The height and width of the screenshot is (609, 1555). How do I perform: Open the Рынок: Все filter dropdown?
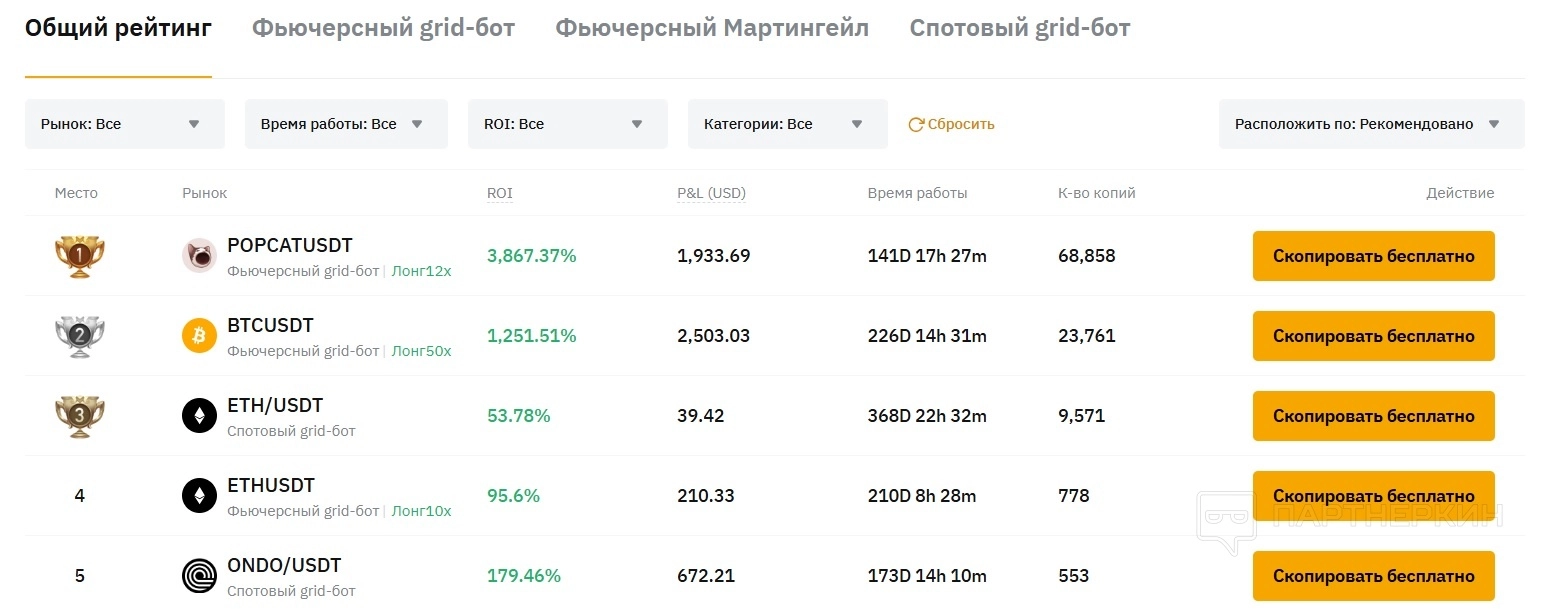coord(124,124)
